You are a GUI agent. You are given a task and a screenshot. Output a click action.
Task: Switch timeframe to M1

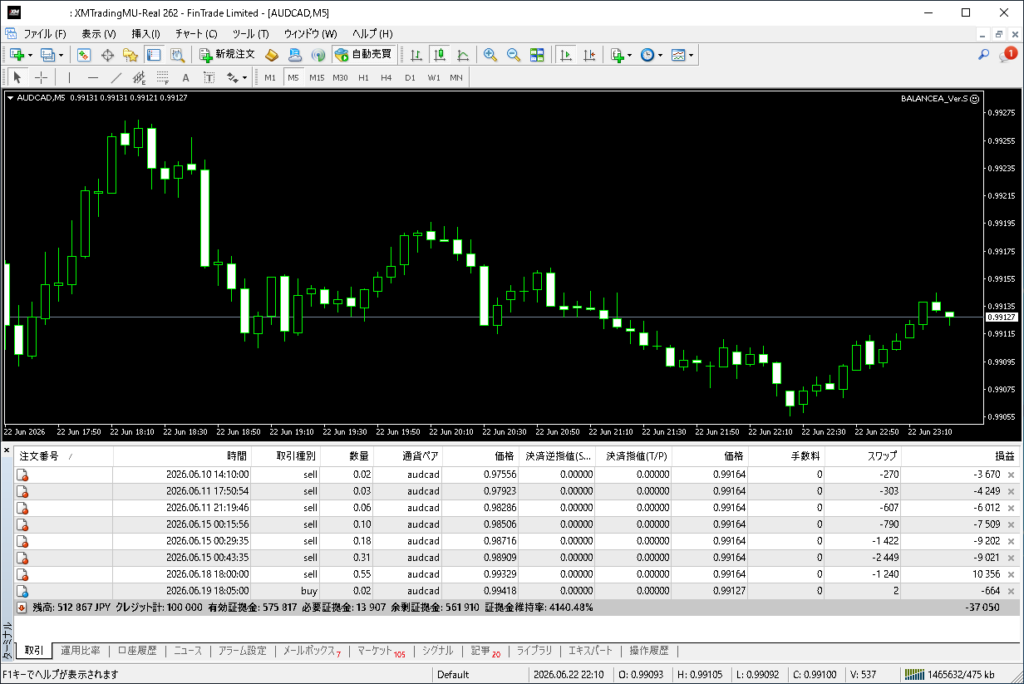click(270, 78)
